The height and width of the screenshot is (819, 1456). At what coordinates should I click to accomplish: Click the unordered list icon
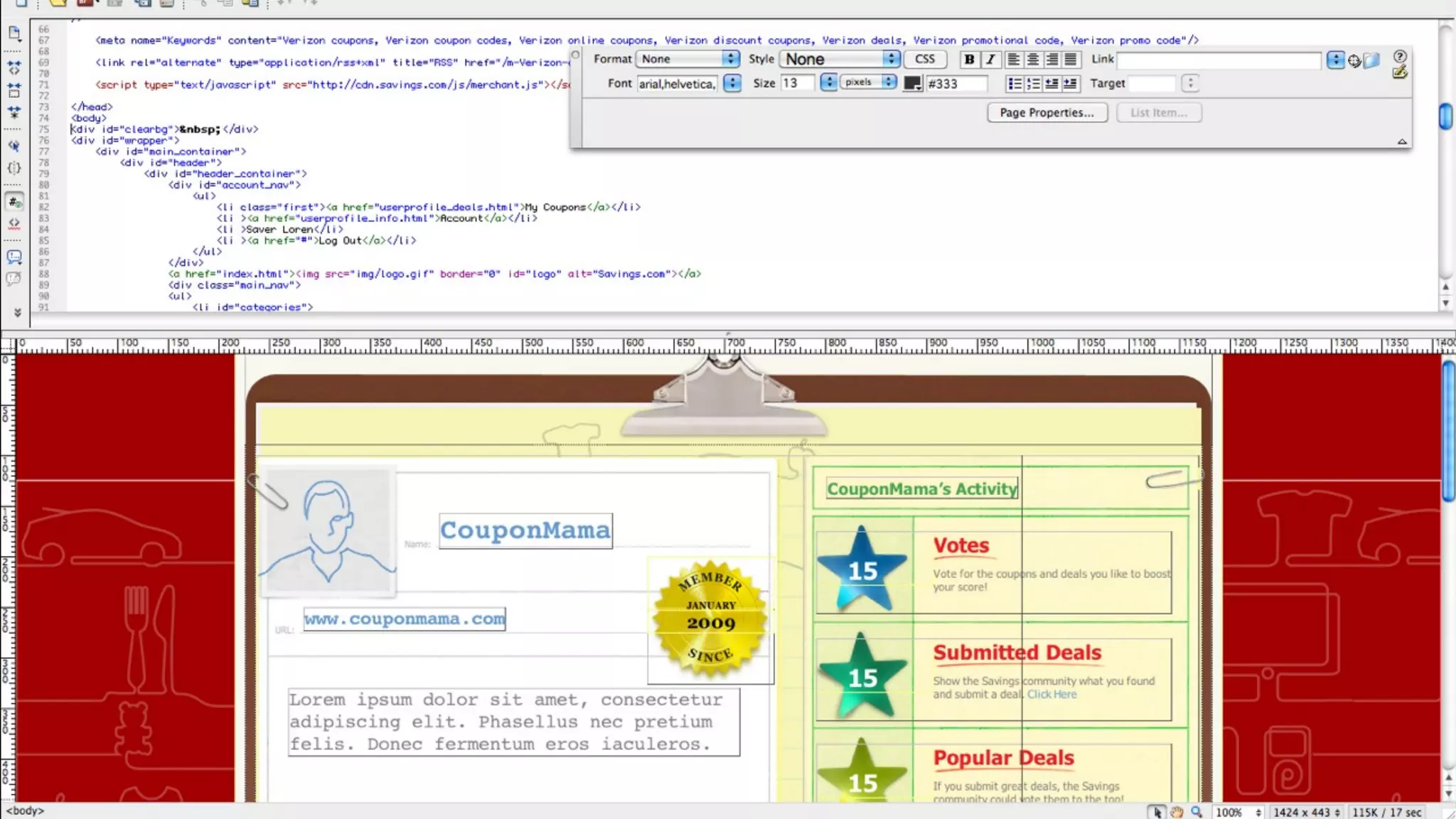click(1015, 84)
